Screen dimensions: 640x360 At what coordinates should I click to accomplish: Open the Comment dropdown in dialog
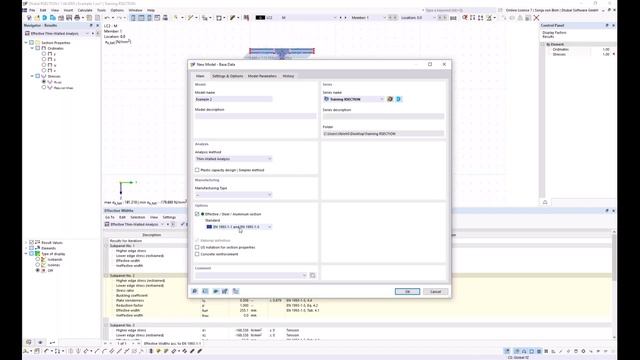point(251,276)
